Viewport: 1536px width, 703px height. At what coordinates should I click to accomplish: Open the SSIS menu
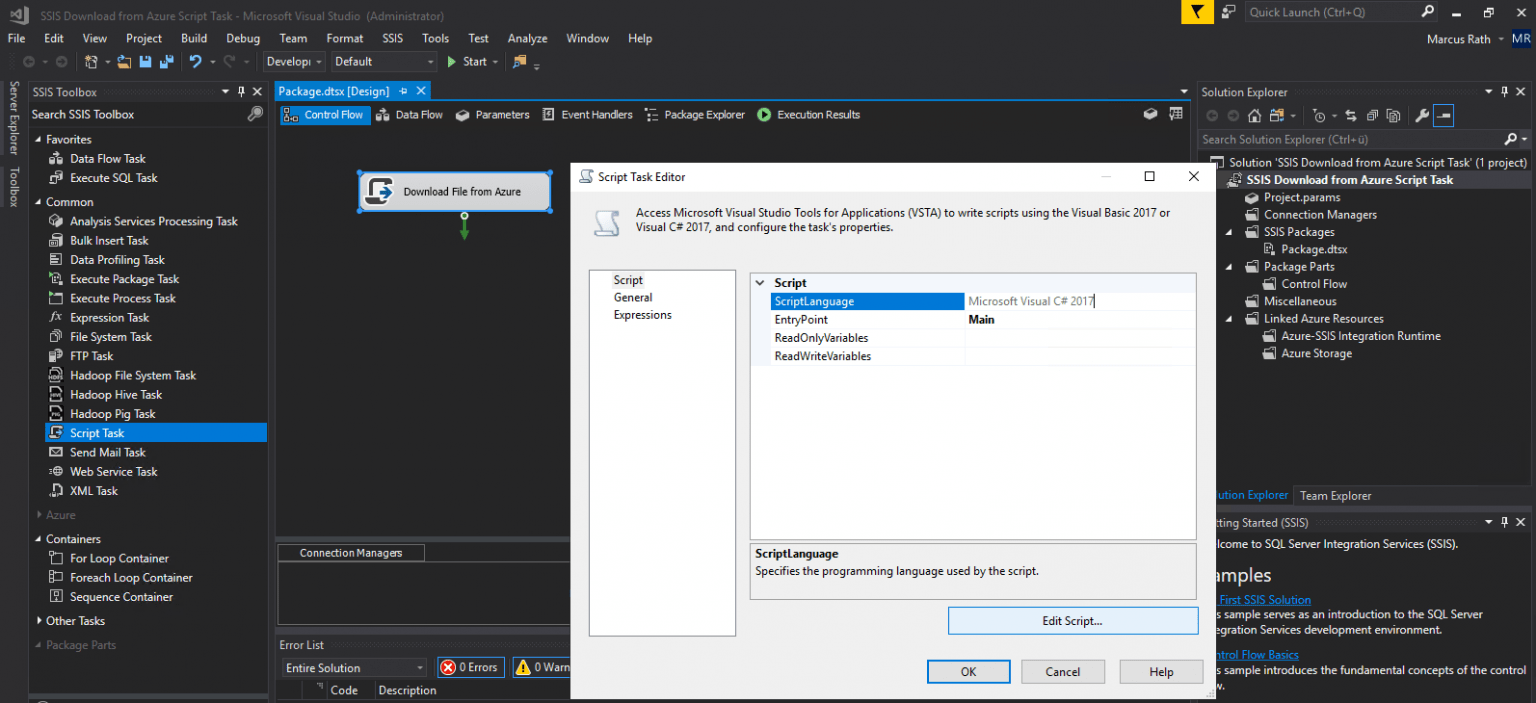point(392,38)
